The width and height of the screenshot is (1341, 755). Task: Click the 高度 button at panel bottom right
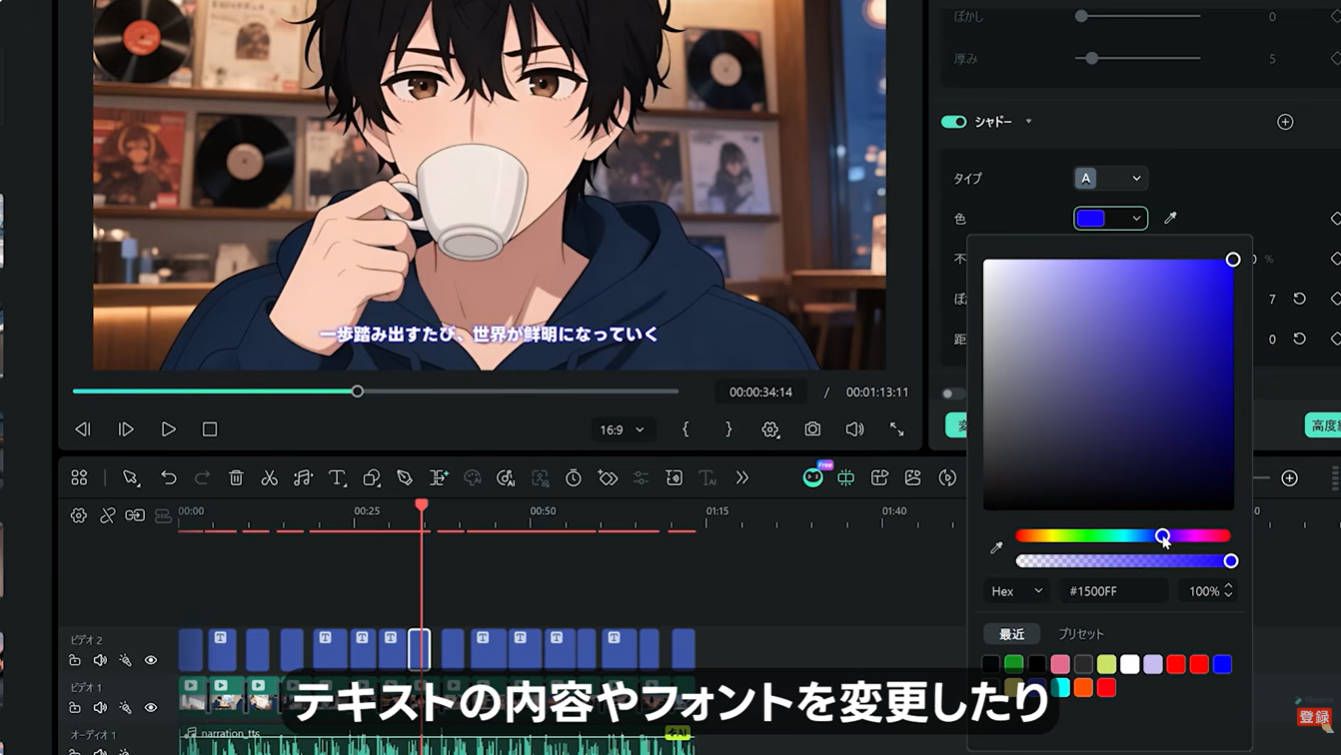click(x=1323, y=425)
